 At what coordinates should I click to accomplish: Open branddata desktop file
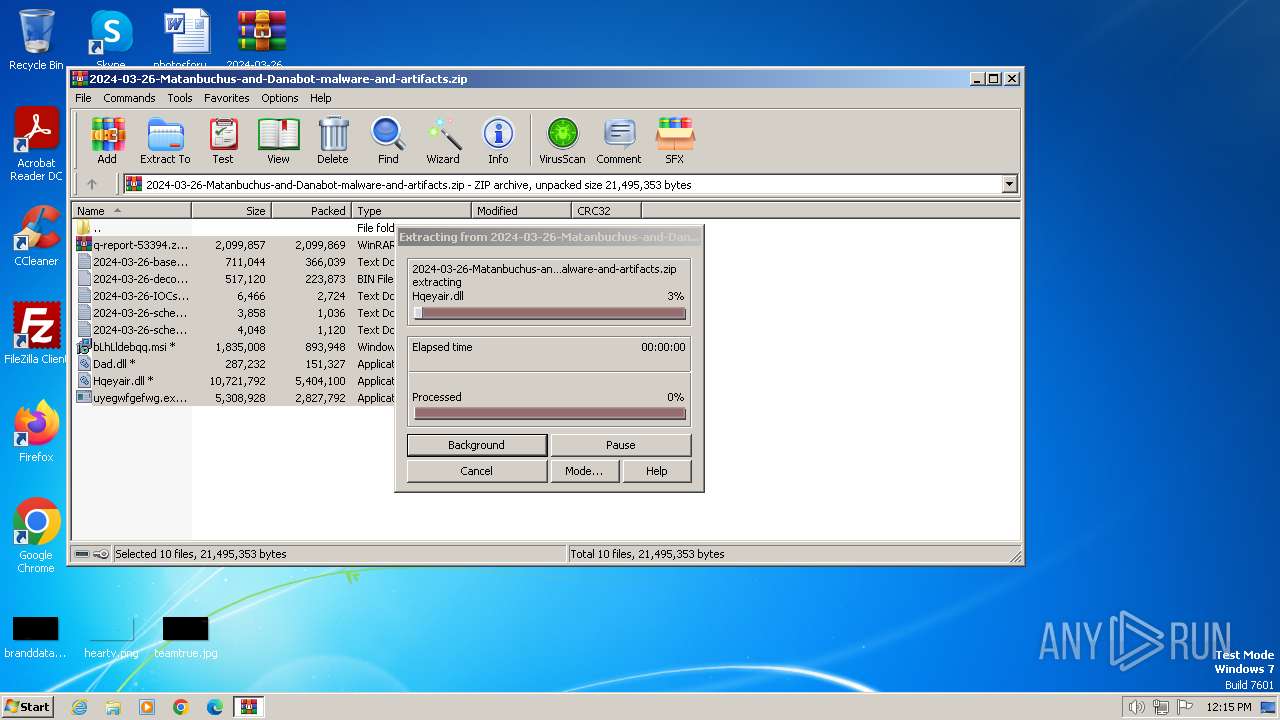tap(36, 638)
